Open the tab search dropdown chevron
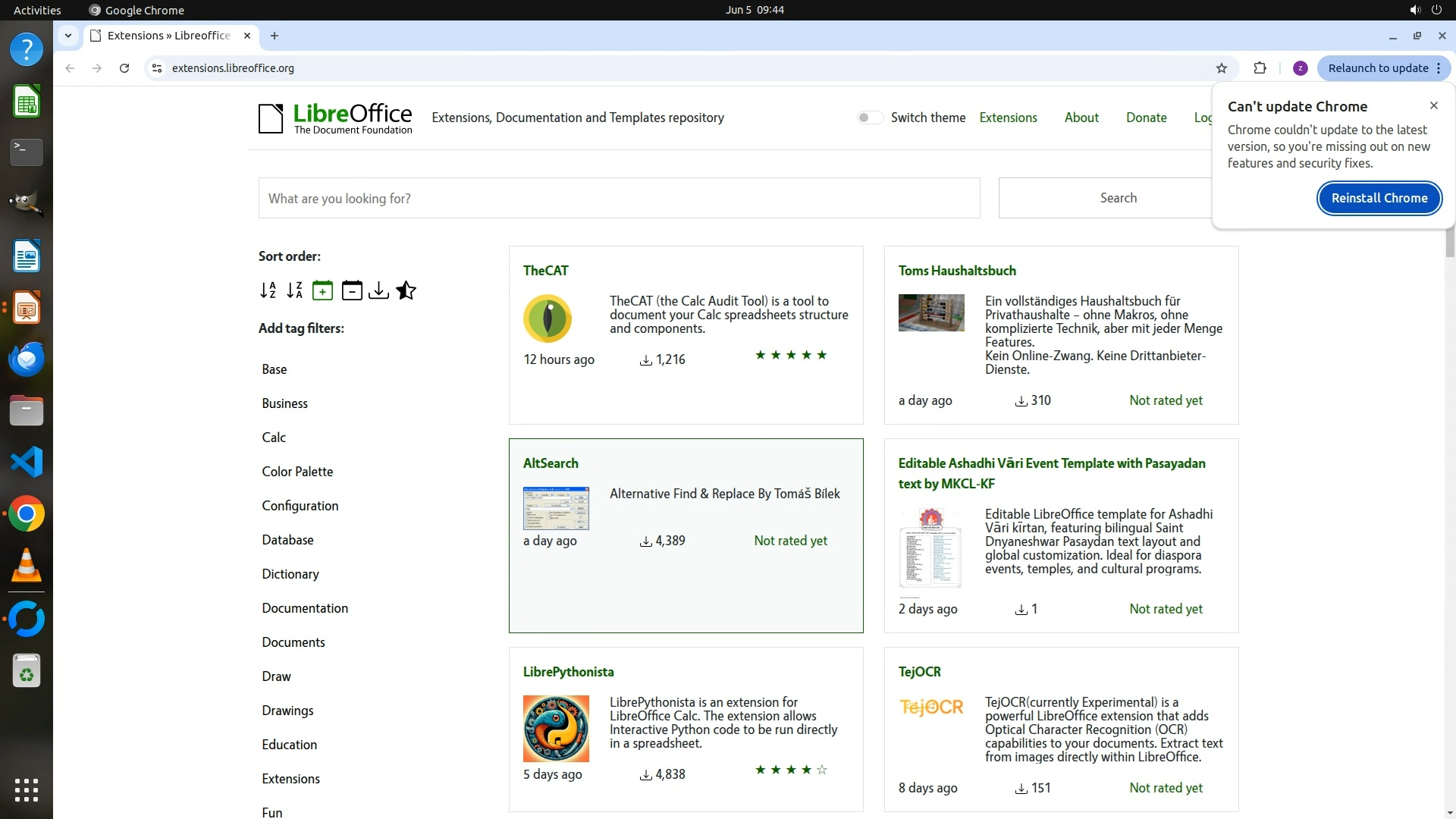 coord(68,36)
